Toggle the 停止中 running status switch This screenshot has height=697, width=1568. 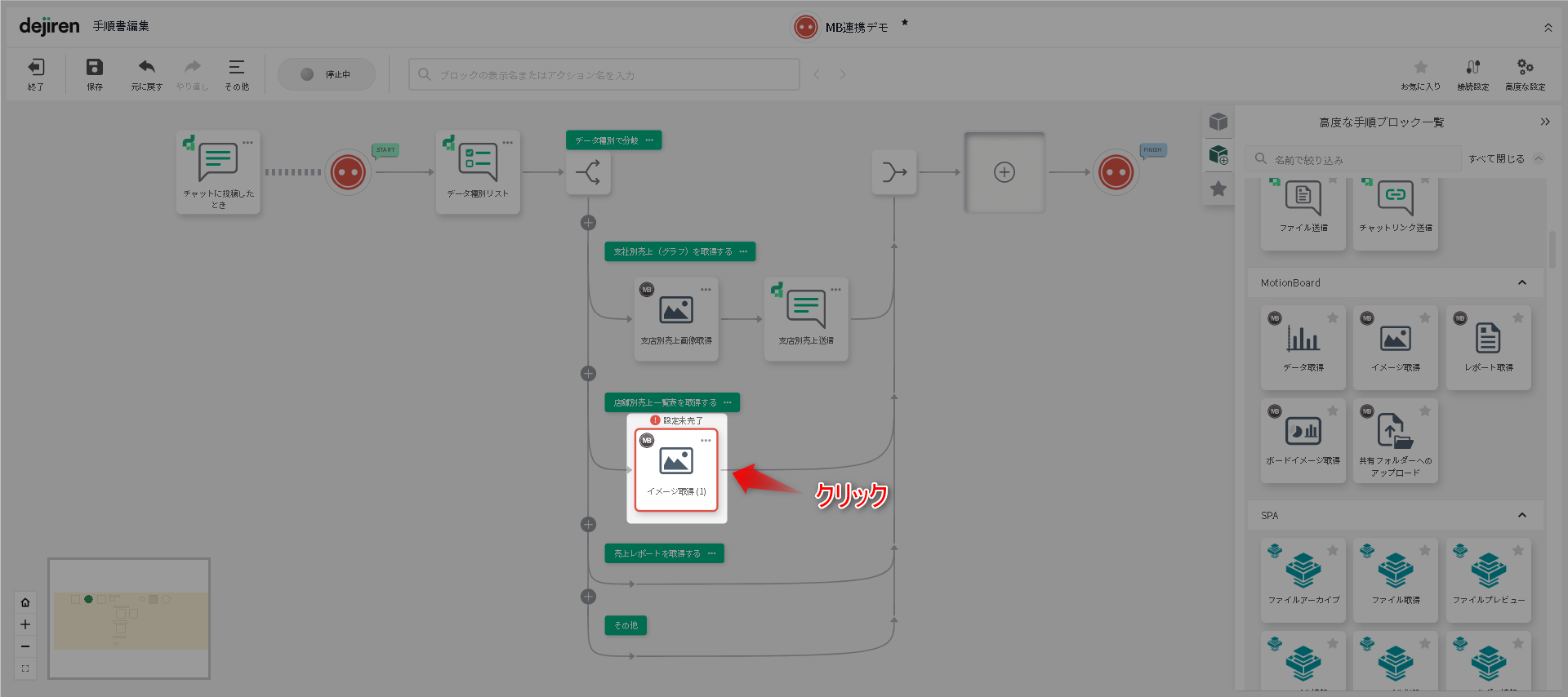327,74
